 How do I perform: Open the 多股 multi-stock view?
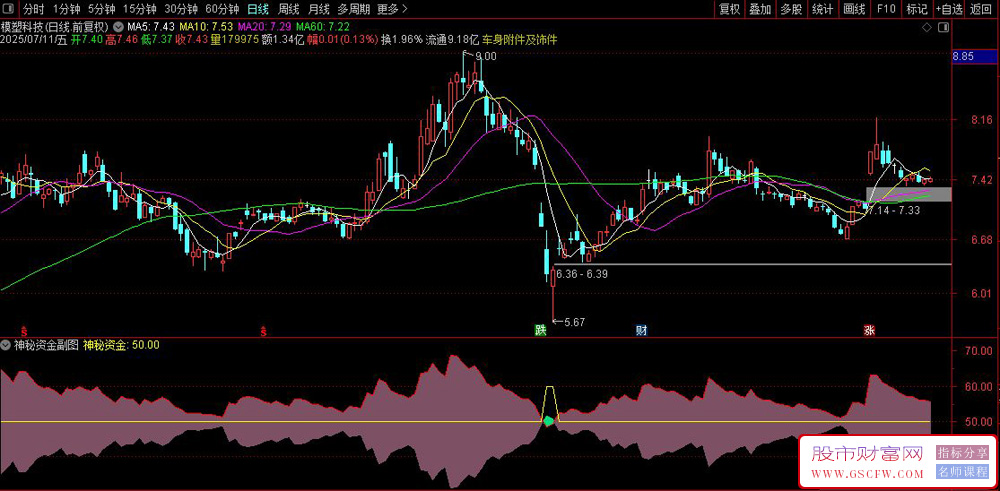tap(791, 9)
